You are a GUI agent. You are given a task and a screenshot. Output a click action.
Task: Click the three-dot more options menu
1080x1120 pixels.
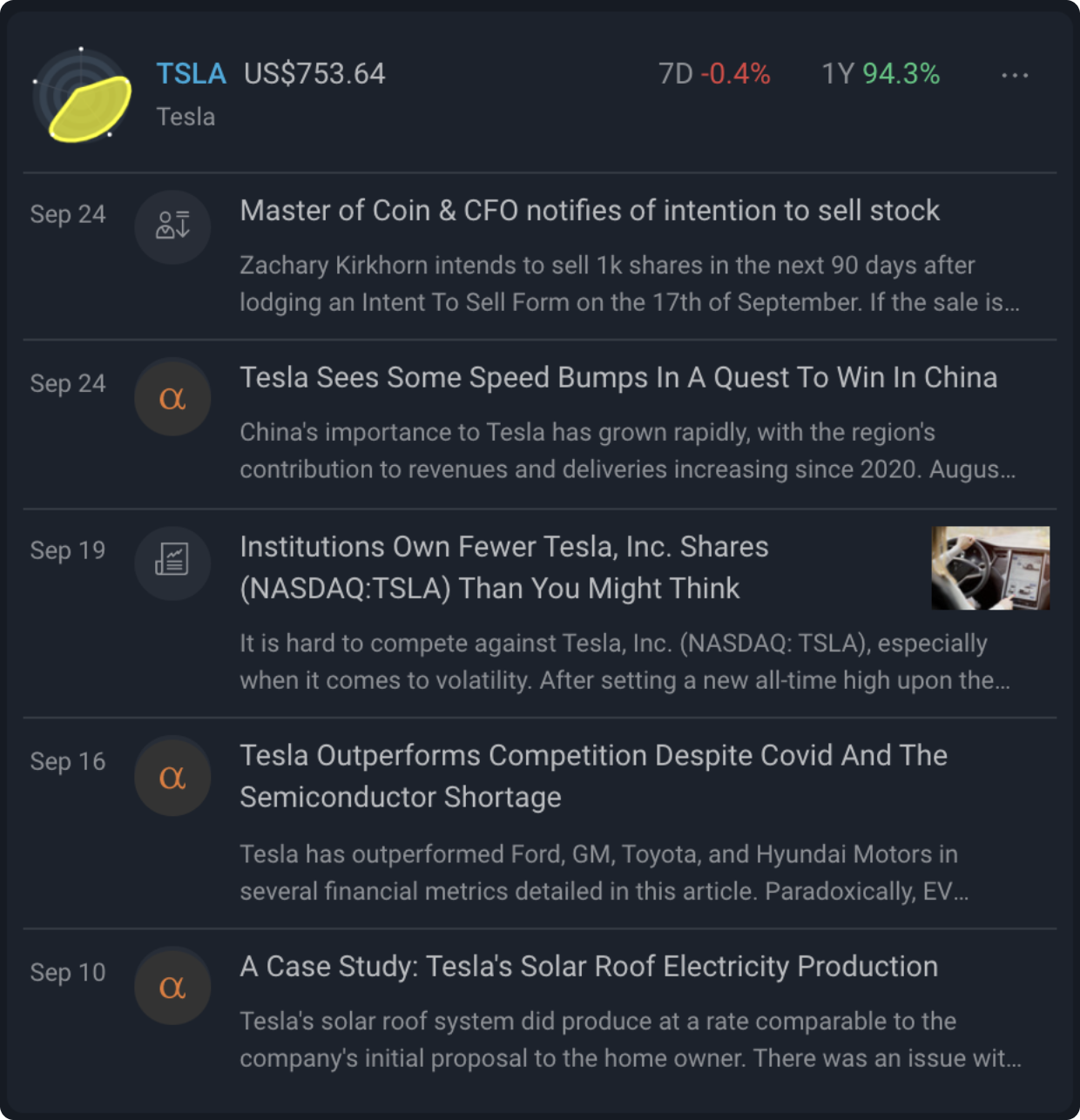point(1015,76)
